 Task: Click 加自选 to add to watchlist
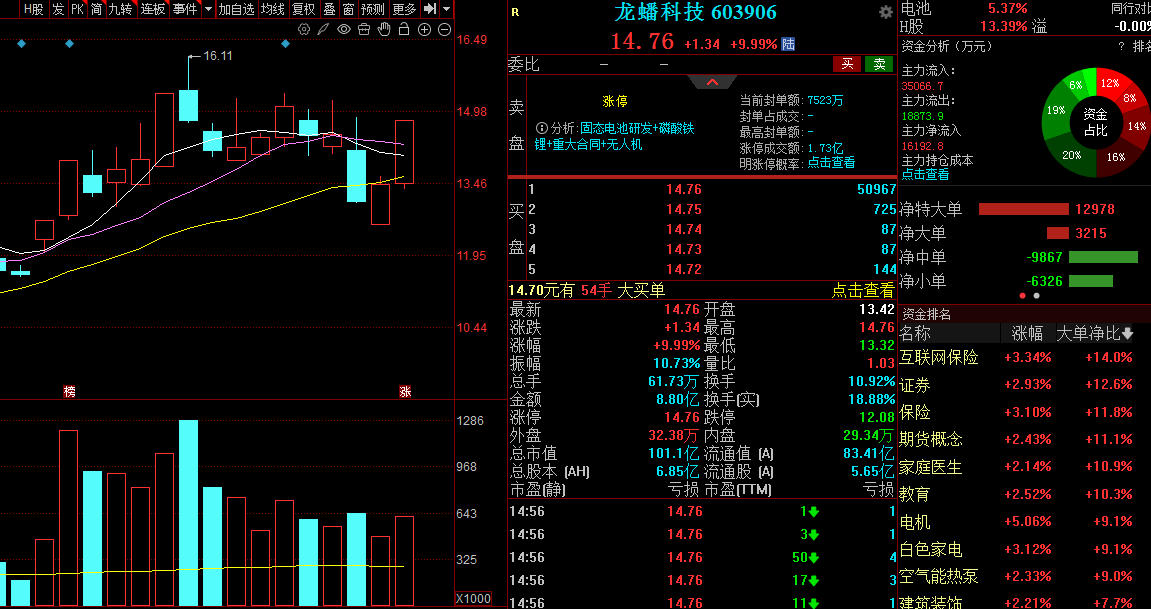tap(236, 9)
